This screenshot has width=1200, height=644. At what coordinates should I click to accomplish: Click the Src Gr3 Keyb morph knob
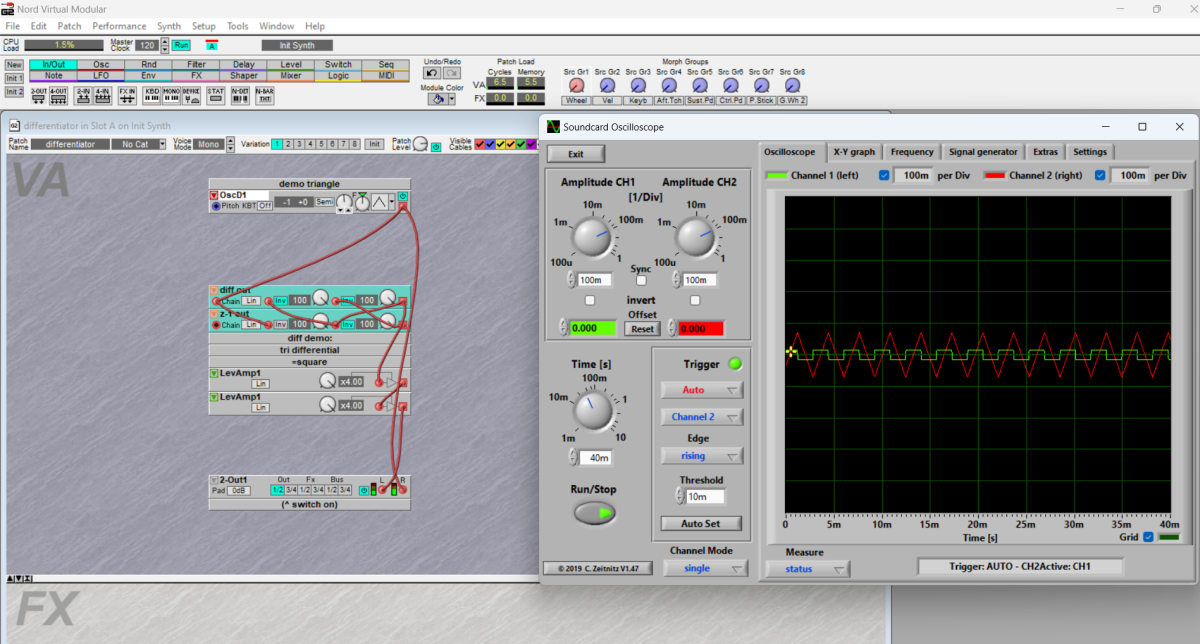pos(637,86)
